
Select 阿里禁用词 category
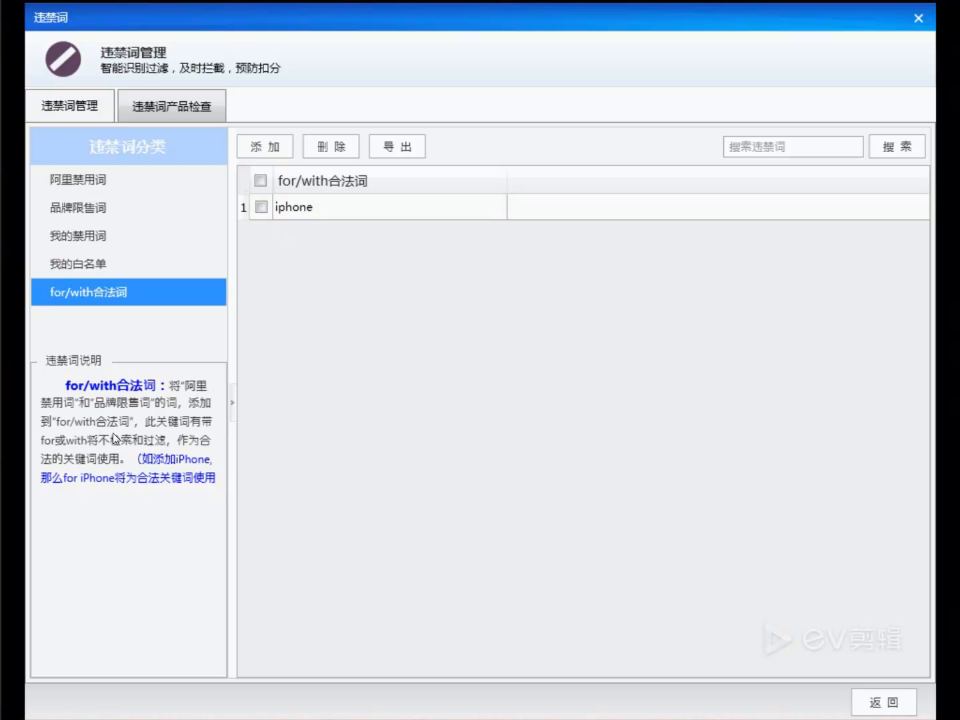(129, 179)
